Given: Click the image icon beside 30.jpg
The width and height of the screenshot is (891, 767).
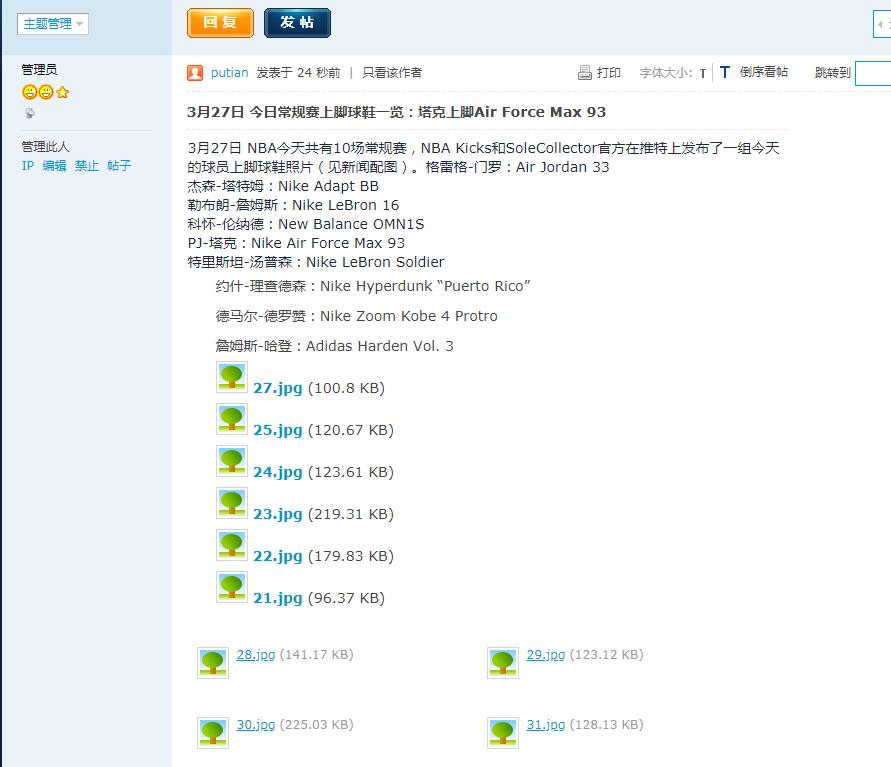Looking at the screenshot, I should pos(213,733).
